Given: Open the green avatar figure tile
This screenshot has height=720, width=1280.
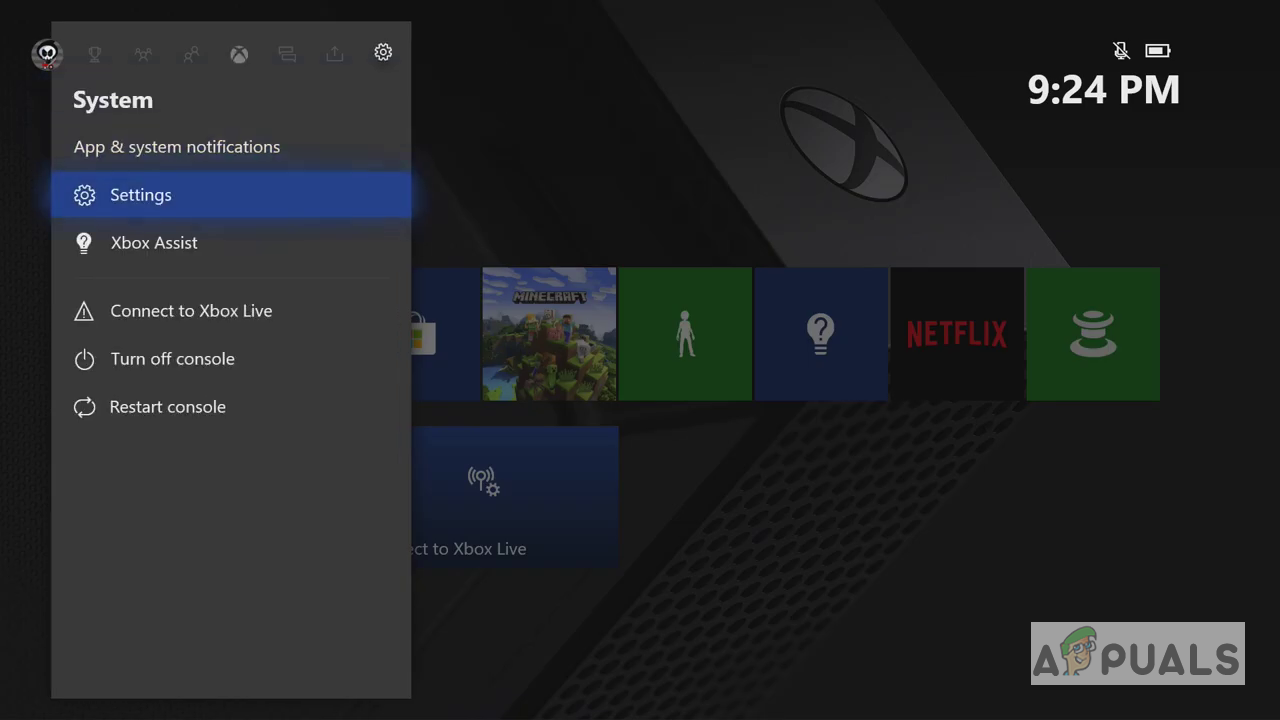Looking at the screenshot, I should (686, 334).
